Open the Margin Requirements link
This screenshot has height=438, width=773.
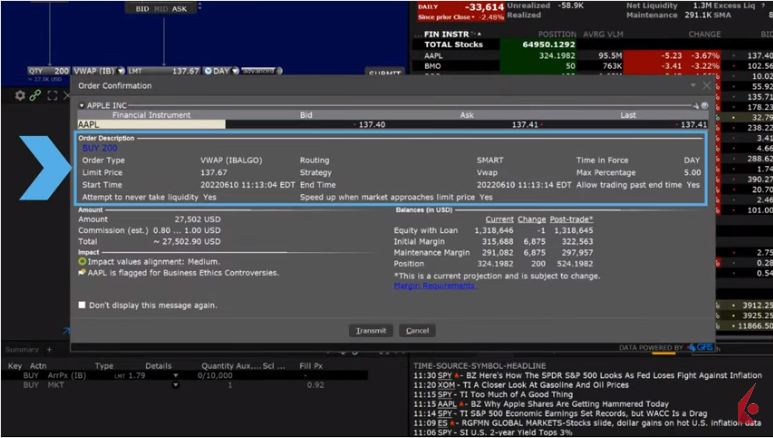tap(434, 286)
